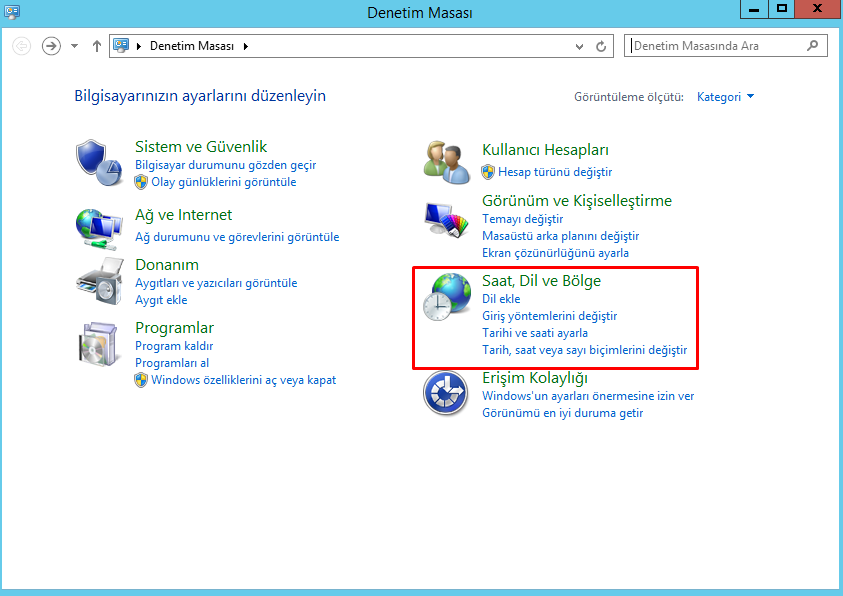This screenshot has height=596, width=843.
Task: Maximize the Denetim Masası window
Action: (782, 9)
